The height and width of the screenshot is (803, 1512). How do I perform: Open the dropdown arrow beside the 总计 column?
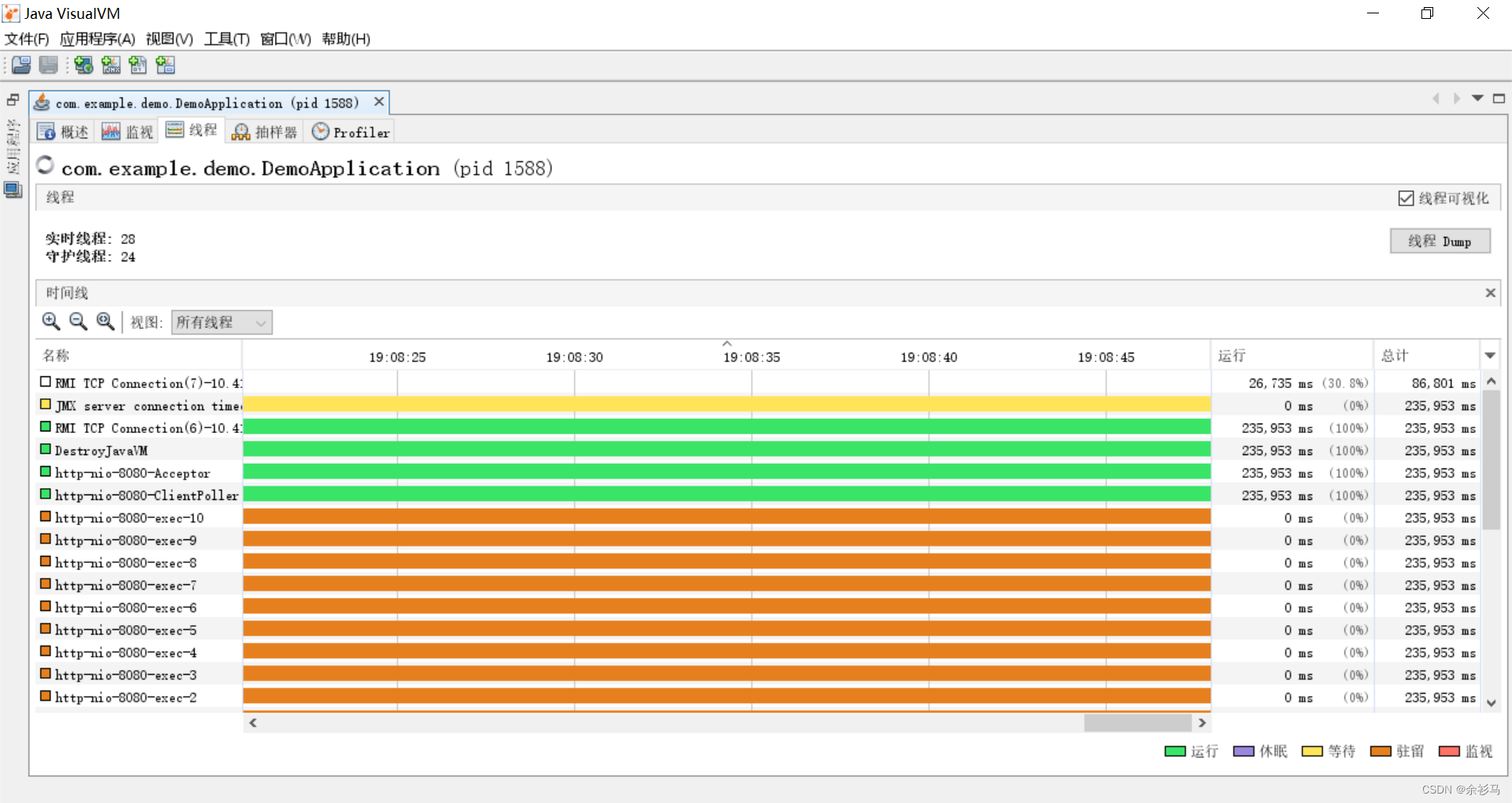pos(1491,355)
